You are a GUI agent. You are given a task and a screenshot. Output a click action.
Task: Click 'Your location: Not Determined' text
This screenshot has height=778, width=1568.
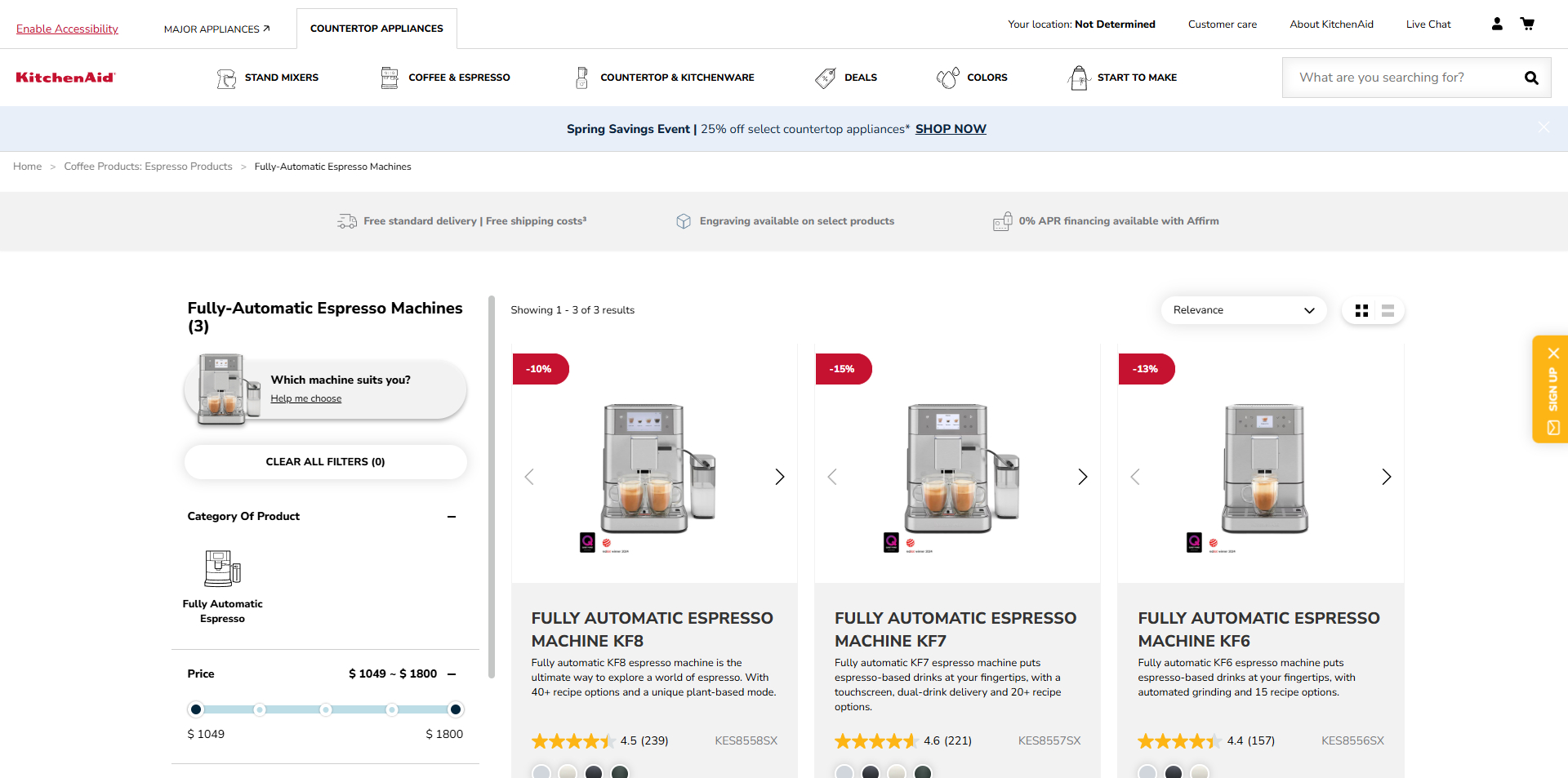1081,24
